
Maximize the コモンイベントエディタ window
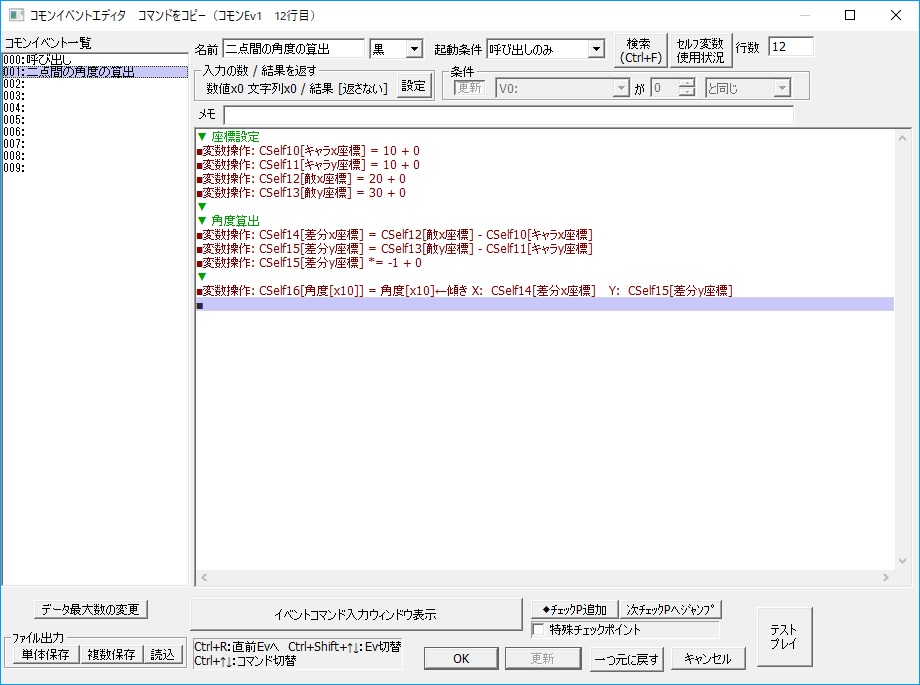[850, 15]
